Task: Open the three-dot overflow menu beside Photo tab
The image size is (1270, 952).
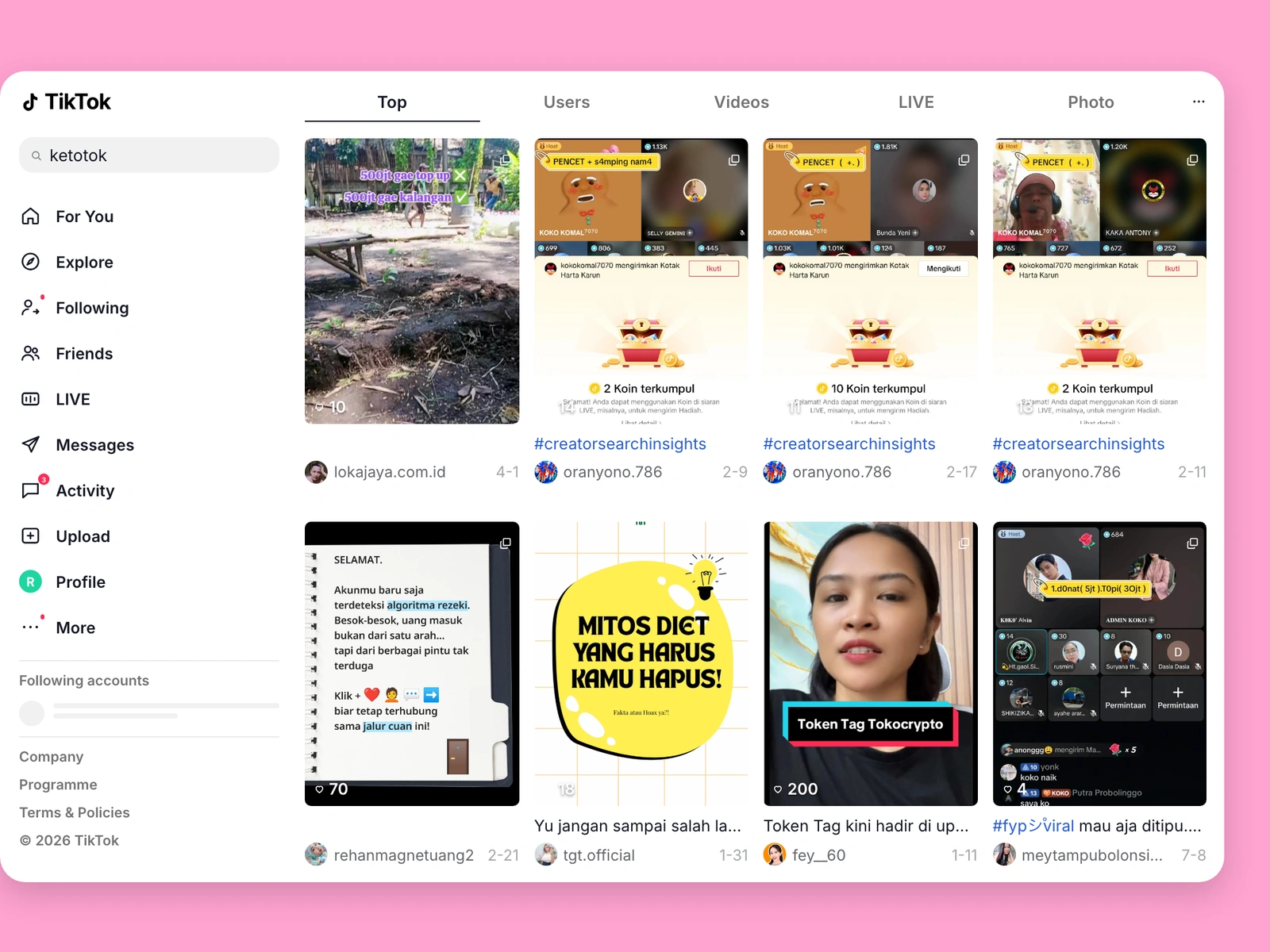Action: tap(1199, 102)
